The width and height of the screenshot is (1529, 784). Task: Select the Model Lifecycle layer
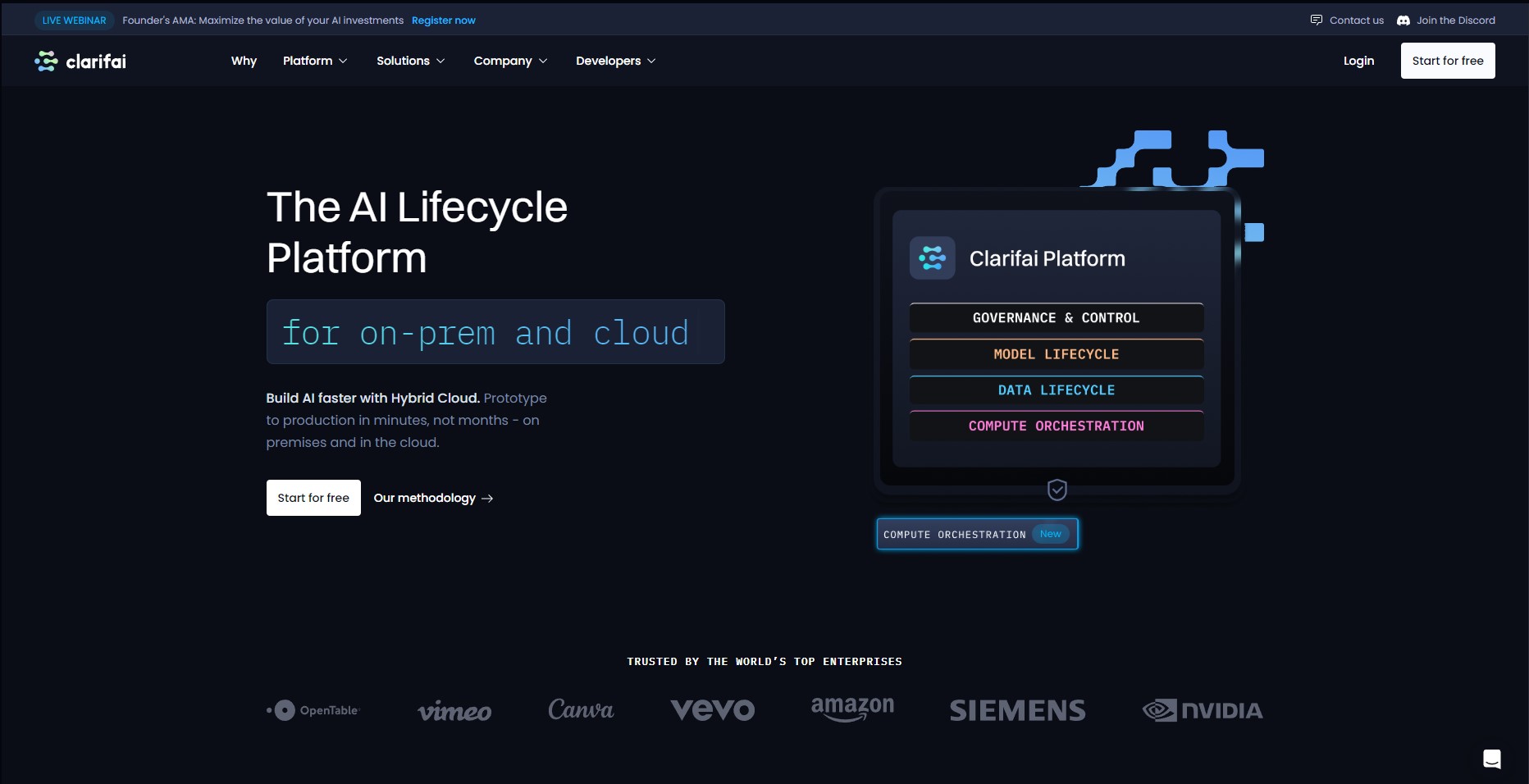[x=1057, y=354]
